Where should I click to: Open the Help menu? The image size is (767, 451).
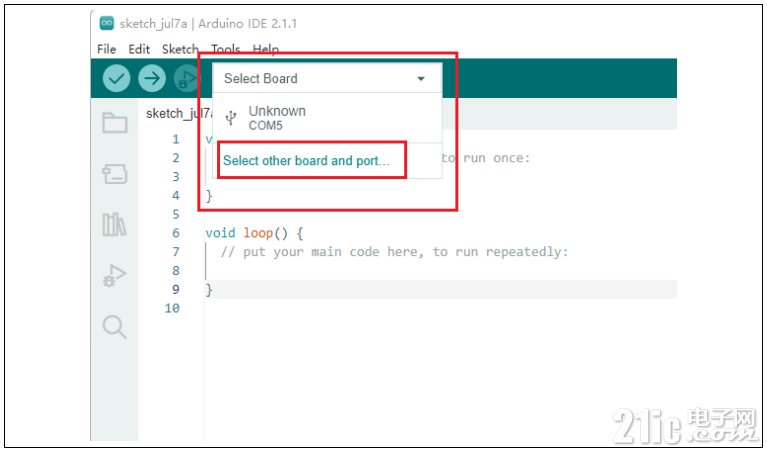(x=266, y=49)
